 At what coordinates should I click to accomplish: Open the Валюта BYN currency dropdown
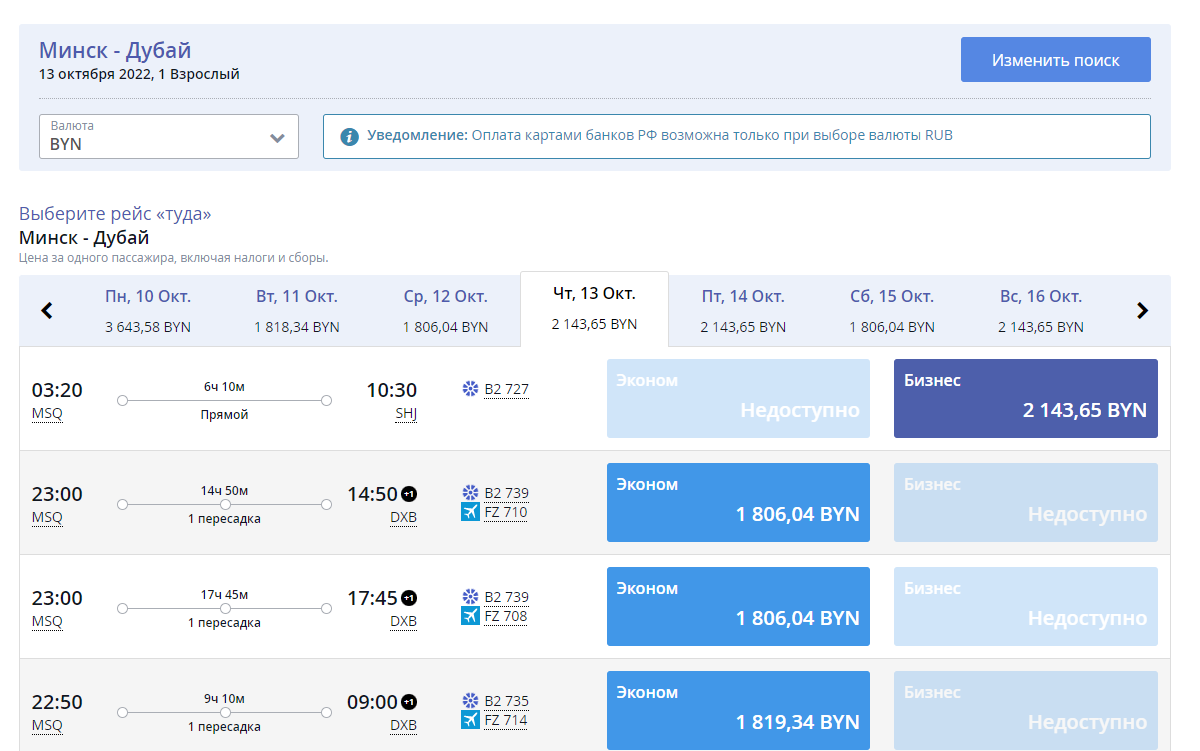[169, 136]
